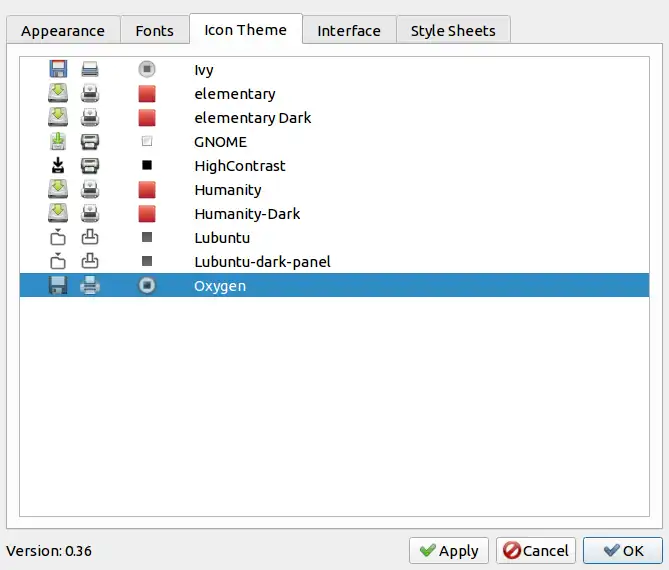
Task: Cancel the settings dialog
Action: (x=536, y=550)
